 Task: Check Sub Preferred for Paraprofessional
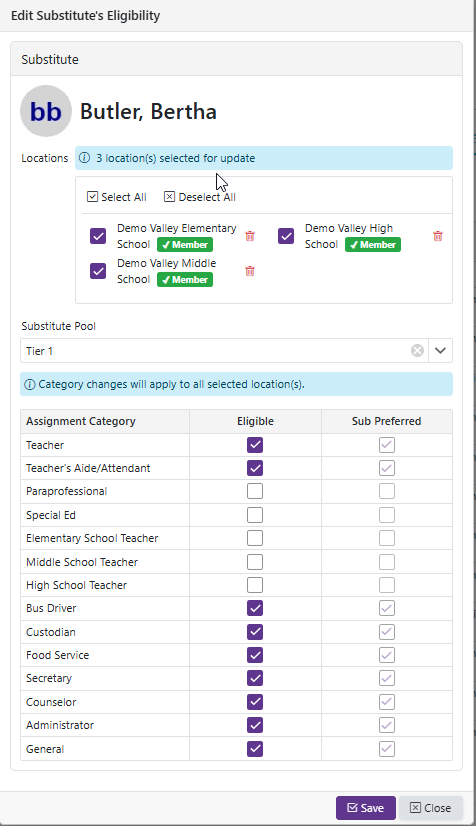tap(386, 491)
